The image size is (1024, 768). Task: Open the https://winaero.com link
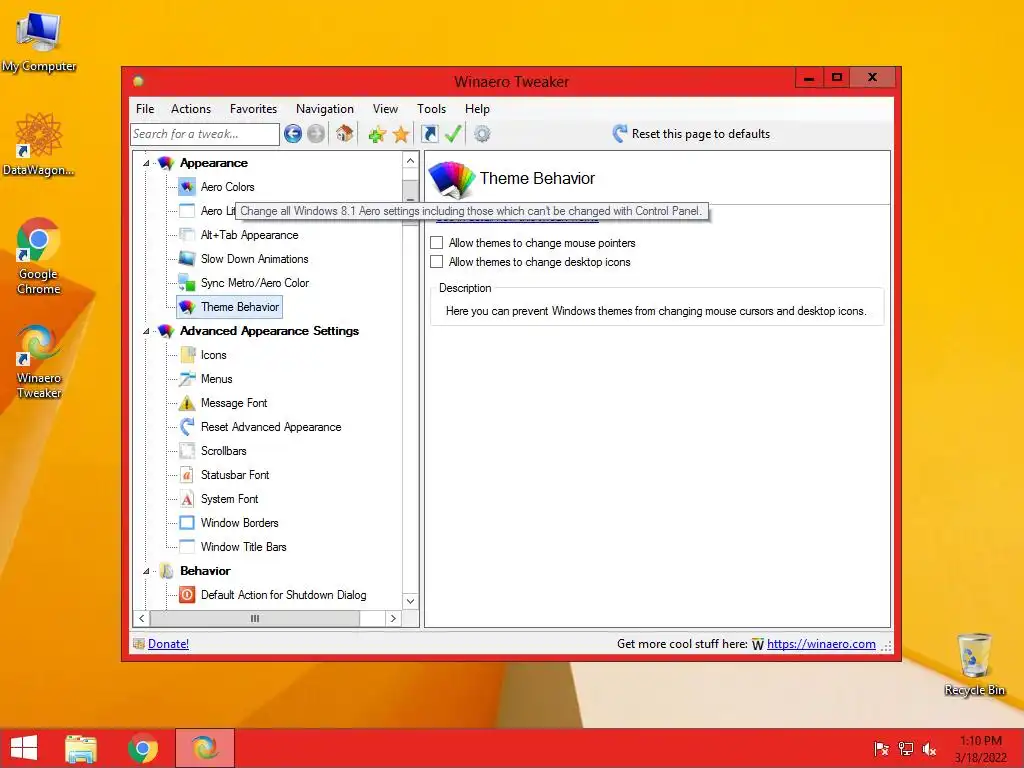click(821, 644)
